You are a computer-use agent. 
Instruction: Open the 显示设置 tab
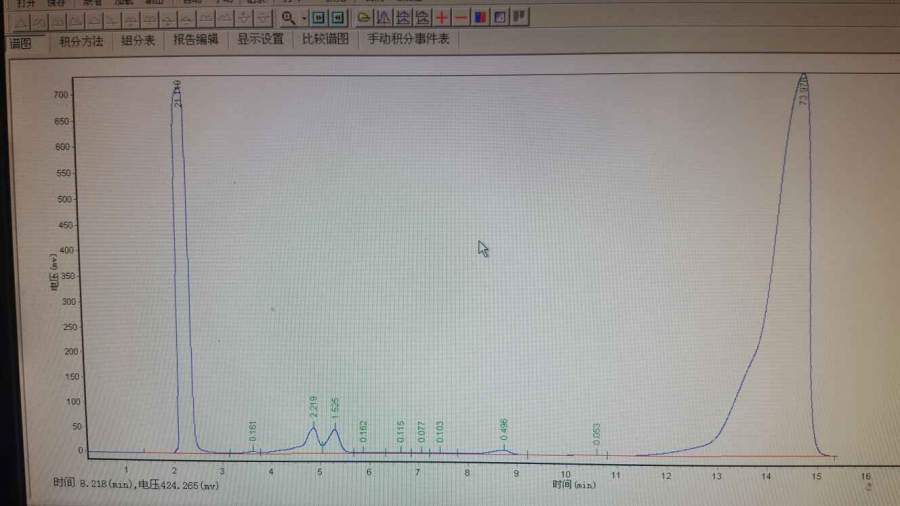click(x=260, y=39)
